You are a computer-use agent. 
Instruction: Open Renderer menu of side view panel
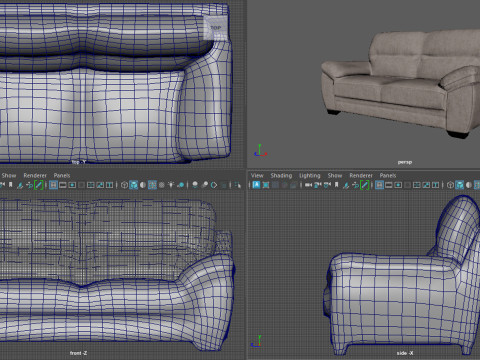(x=361, y=175)
